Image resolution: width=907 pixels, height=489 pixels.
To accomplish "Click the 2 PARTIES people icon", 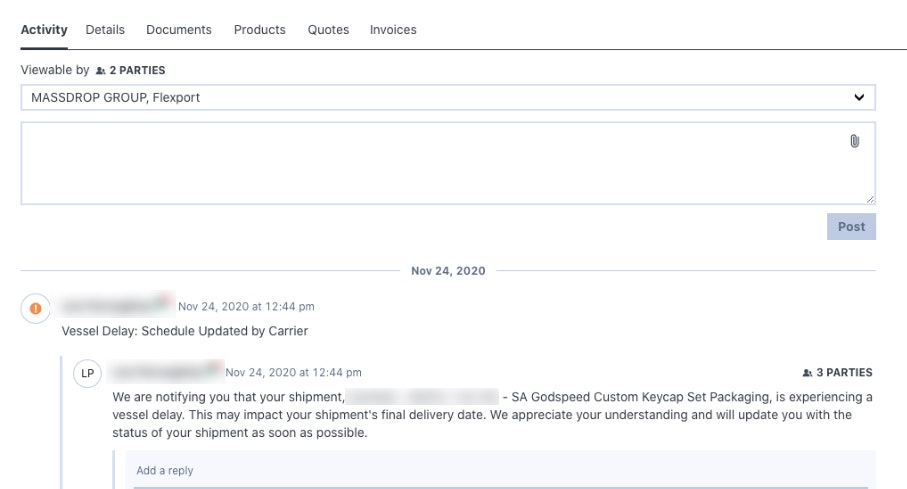I will point(100,71).
